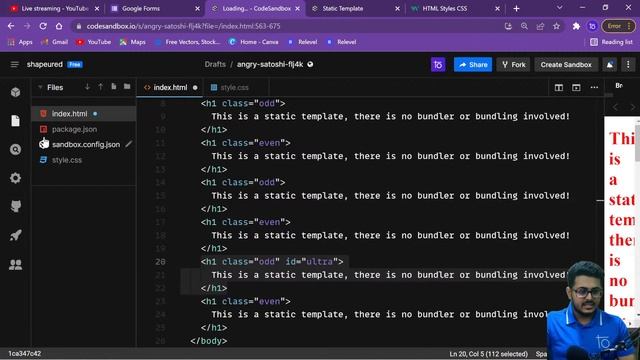Switch to the style.css editor tab
The width and height of the screenshot is (640, 360).
234,87
